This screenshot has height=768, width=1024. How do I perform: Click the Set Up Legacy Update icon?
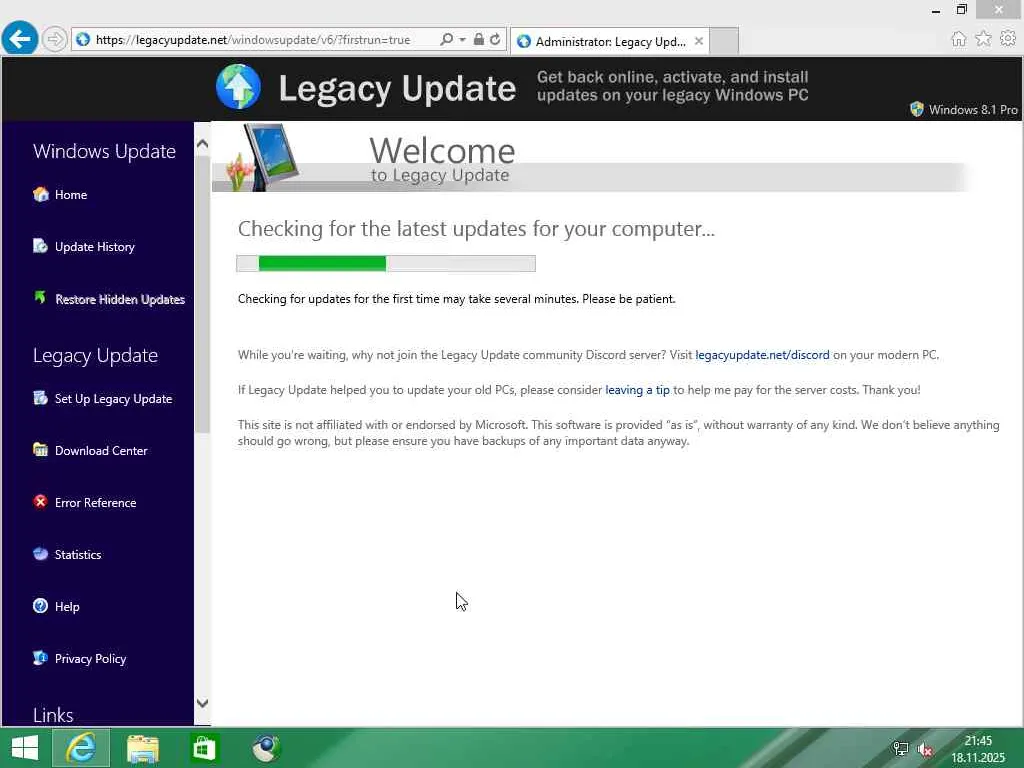click(40, 398)
